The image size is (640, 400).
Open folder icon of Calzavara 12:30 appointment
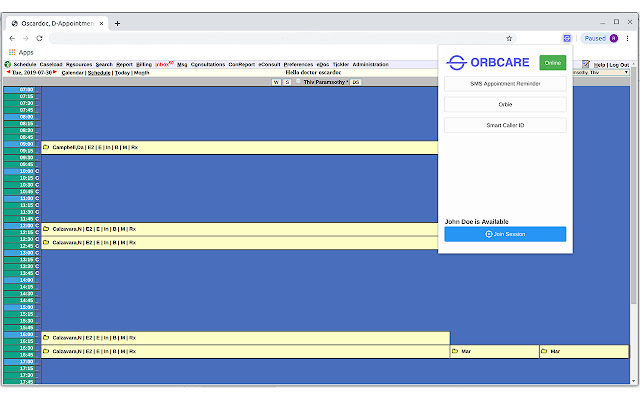[46, 242]
